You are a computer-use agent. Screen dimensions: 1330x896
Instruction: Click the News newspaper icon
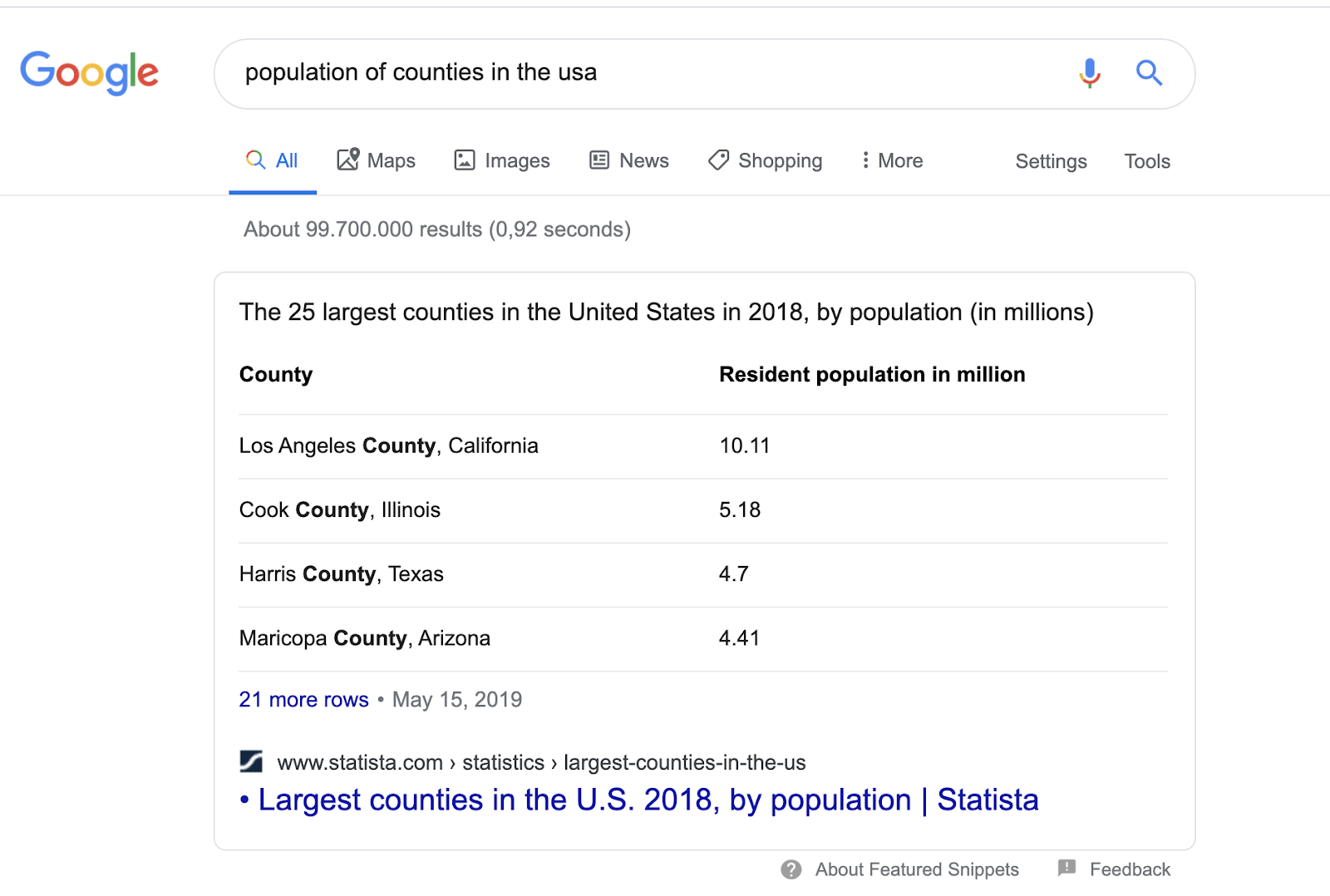[599, 160]
